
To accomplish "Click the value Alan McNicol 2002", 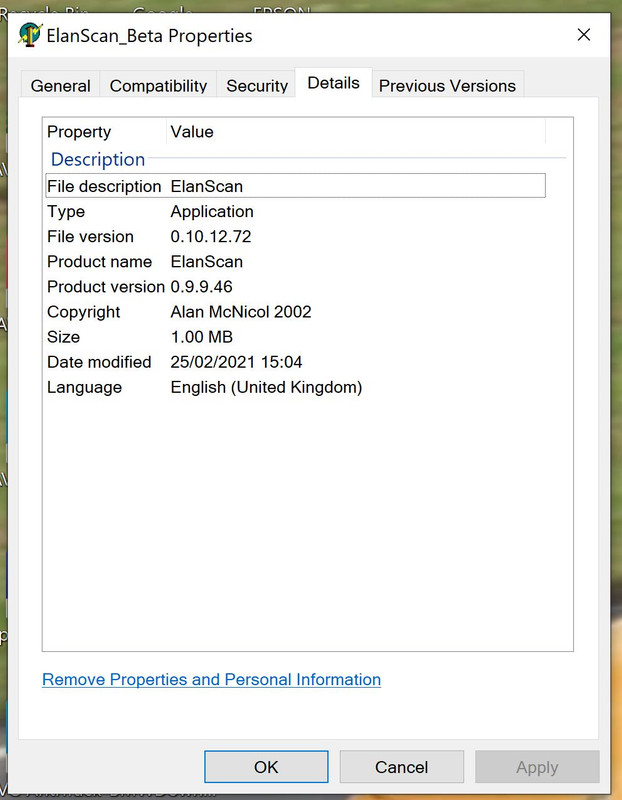I will click(241, 312).
